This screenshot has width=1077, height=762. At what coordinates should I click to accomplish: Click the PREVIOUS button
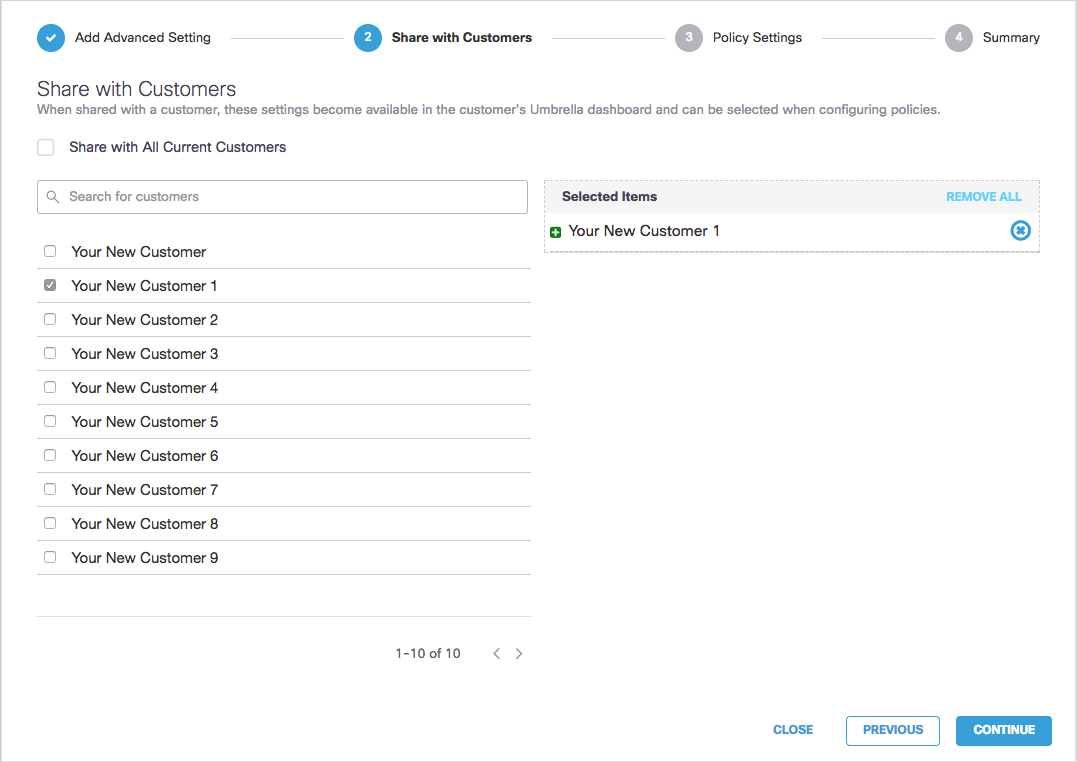[892, 730]
